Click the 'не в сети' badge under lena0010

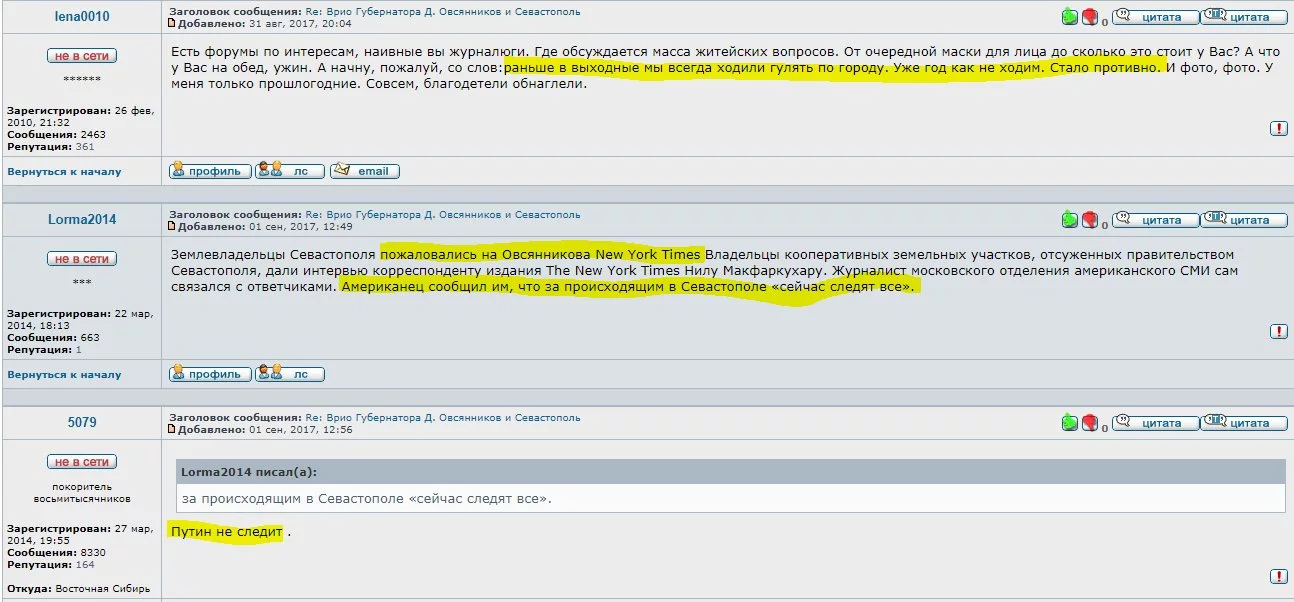[x=82, y=56]
